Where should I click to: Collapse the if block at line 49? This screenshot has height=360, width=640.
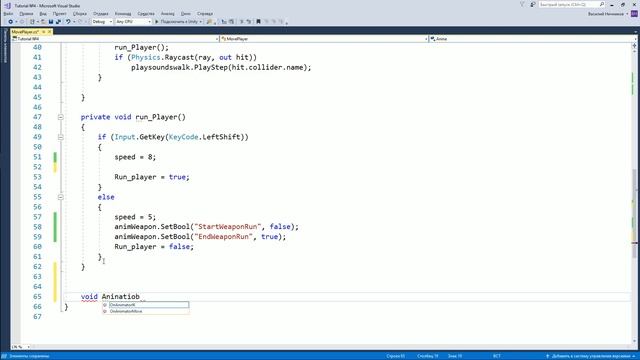tap(60, 137)
